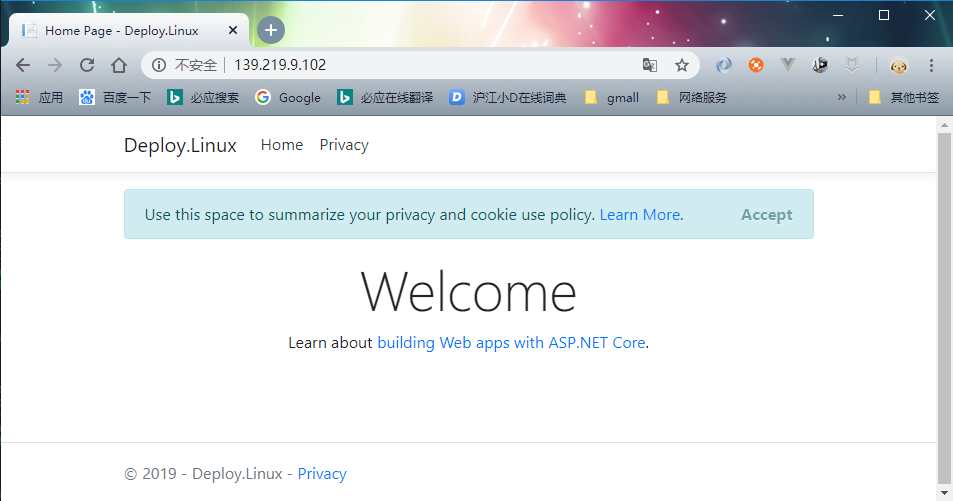Open a new tab with the plus button

tap(270, 30)
